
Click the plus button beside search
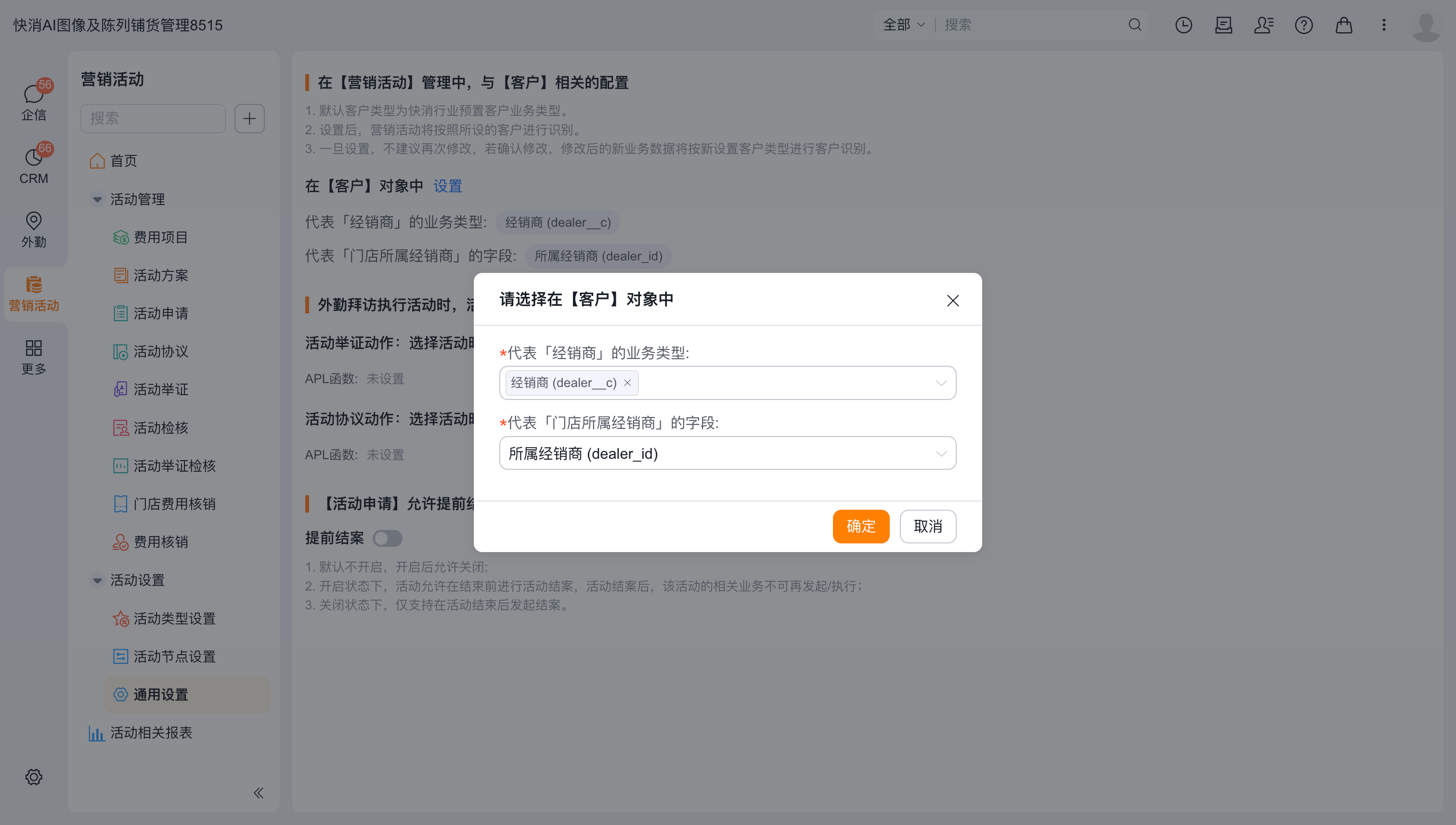point(249,118)
